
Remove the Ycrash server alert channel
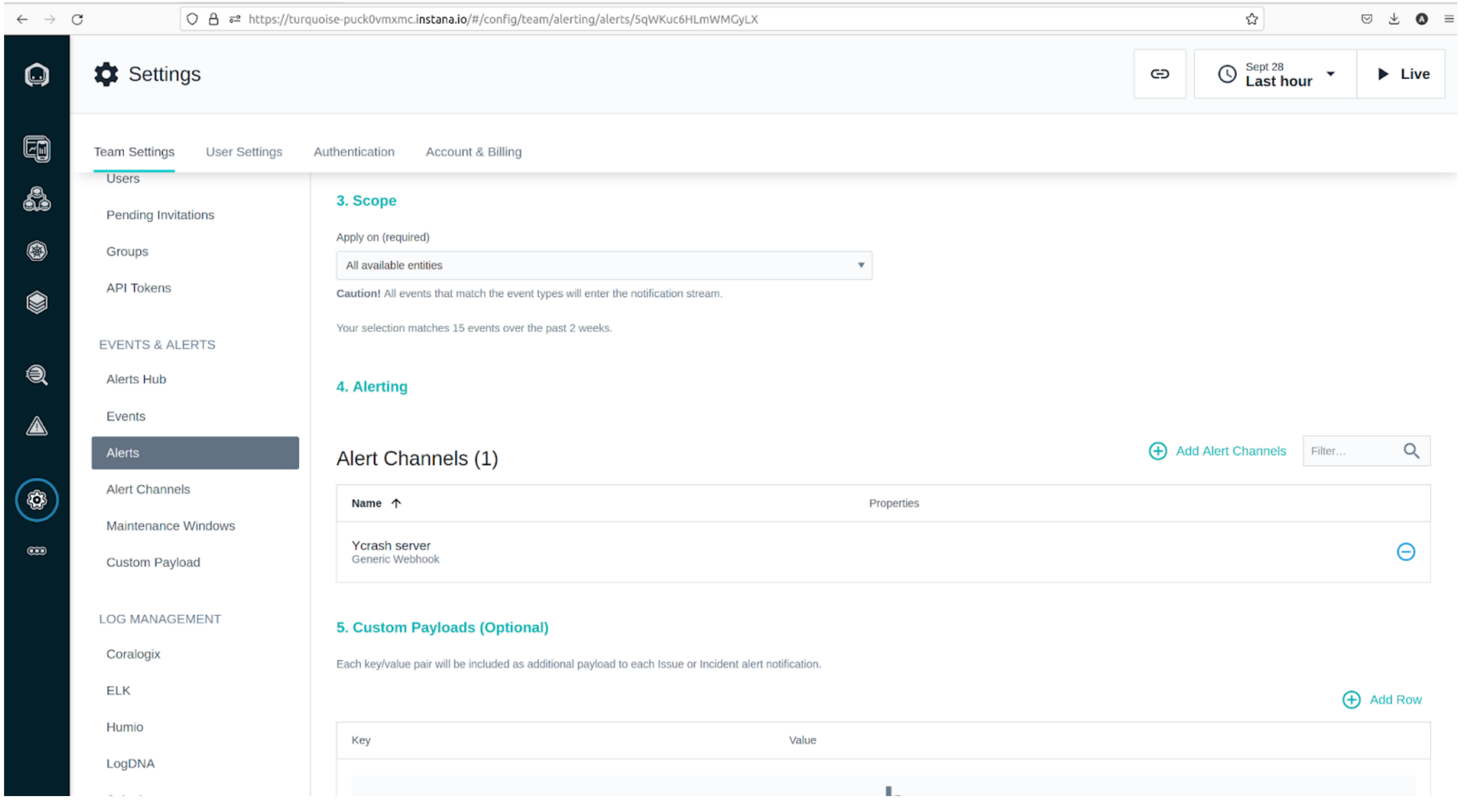click(1406, 552)
